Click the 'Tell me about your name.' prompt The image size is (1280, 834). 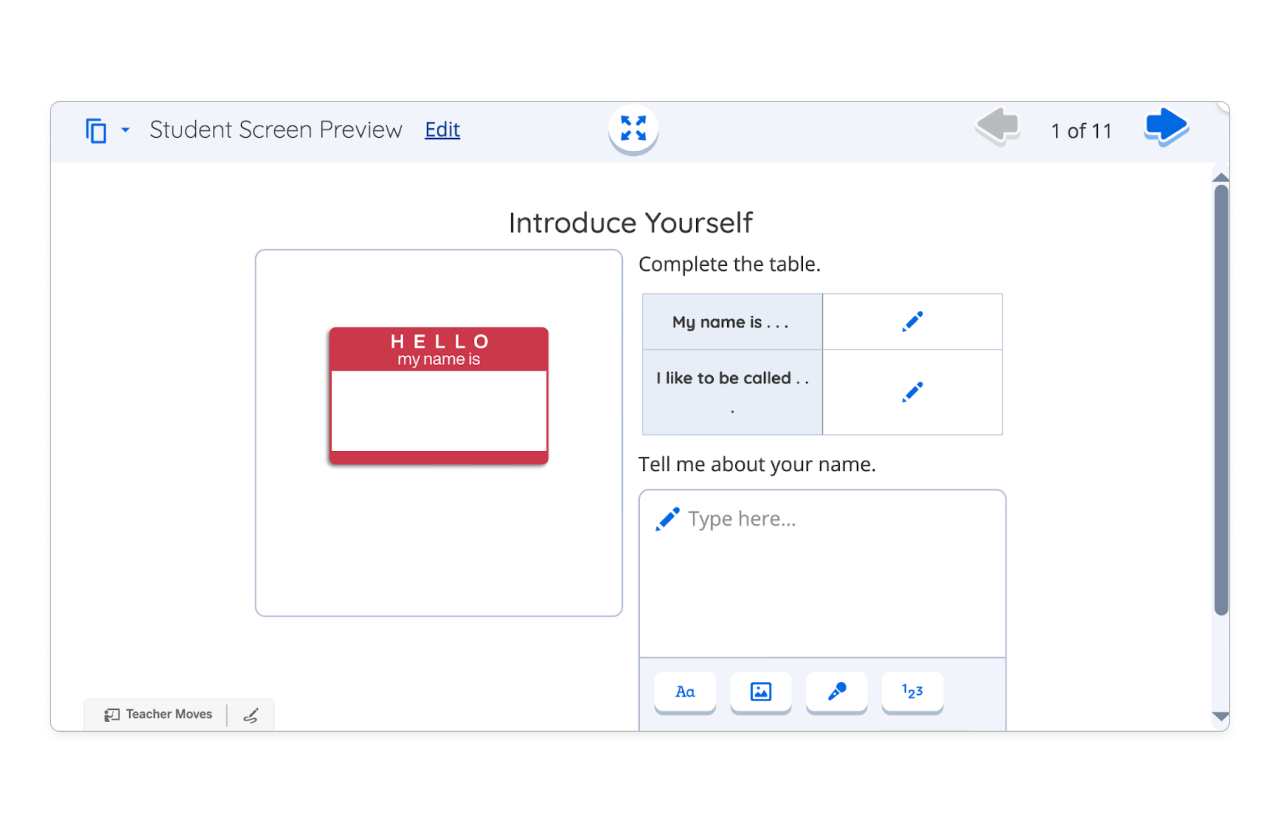pyautogui.click(x=757, y=465)
